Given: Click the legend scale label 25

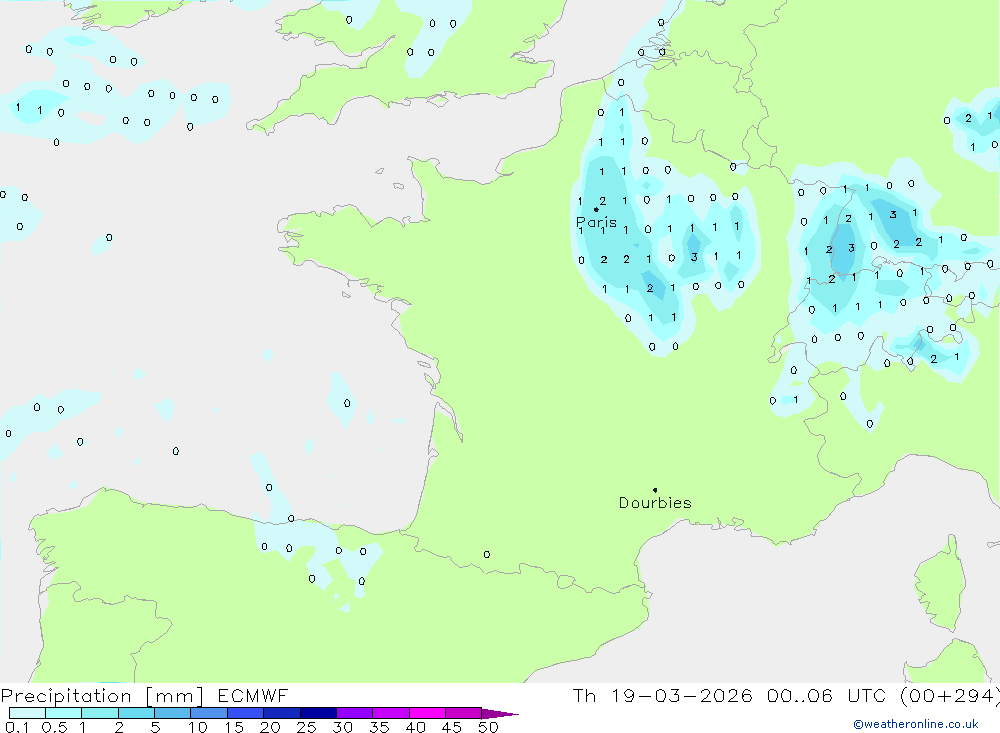Looking at the screenshot, I should 307,727.
